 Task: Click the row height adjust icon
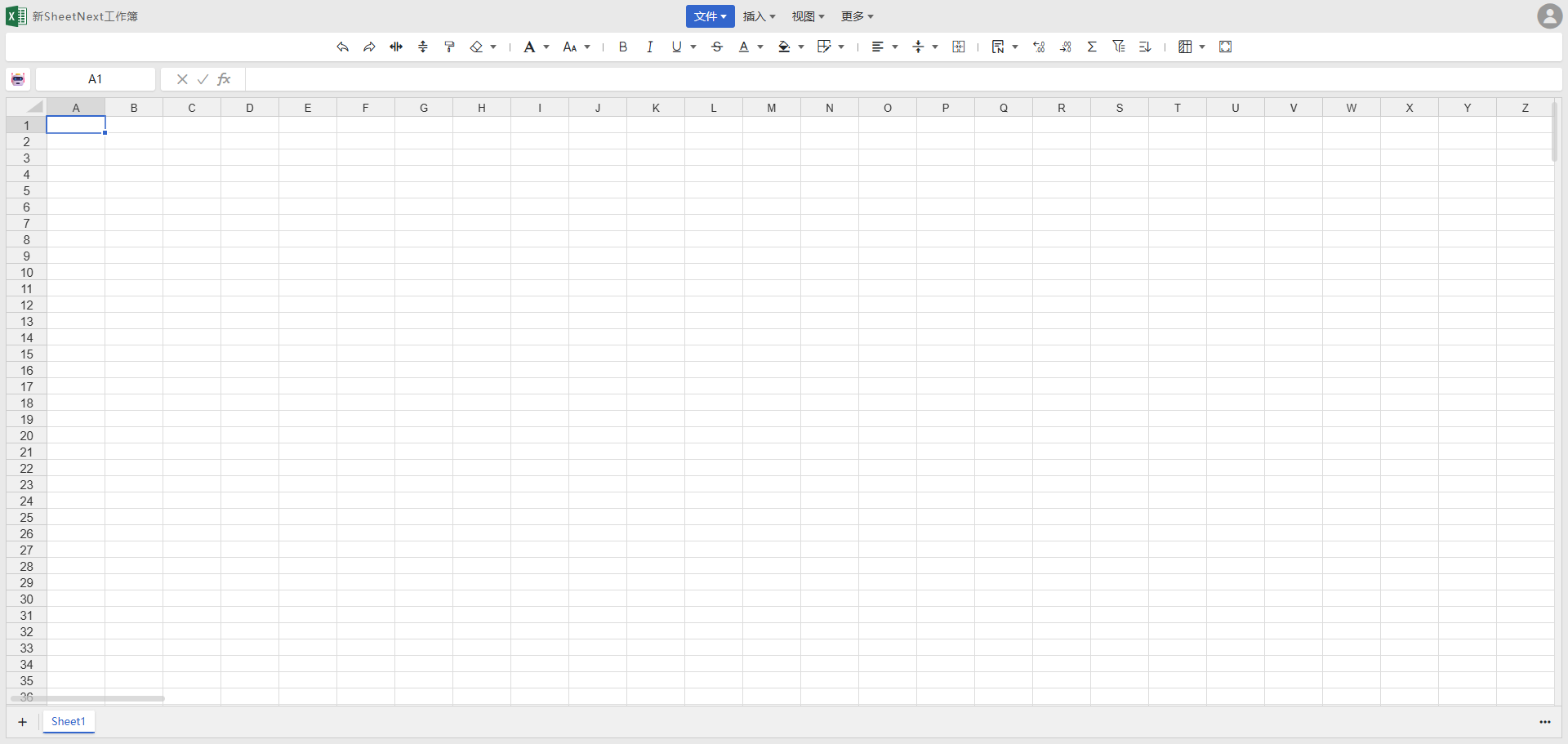(423, 47)
